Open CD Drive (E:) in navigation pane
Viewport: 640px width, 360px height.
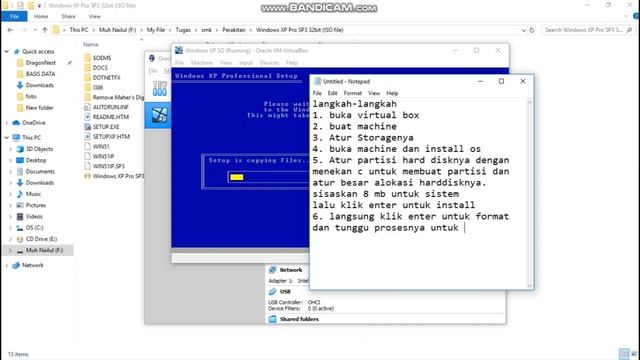pos(41,239)
